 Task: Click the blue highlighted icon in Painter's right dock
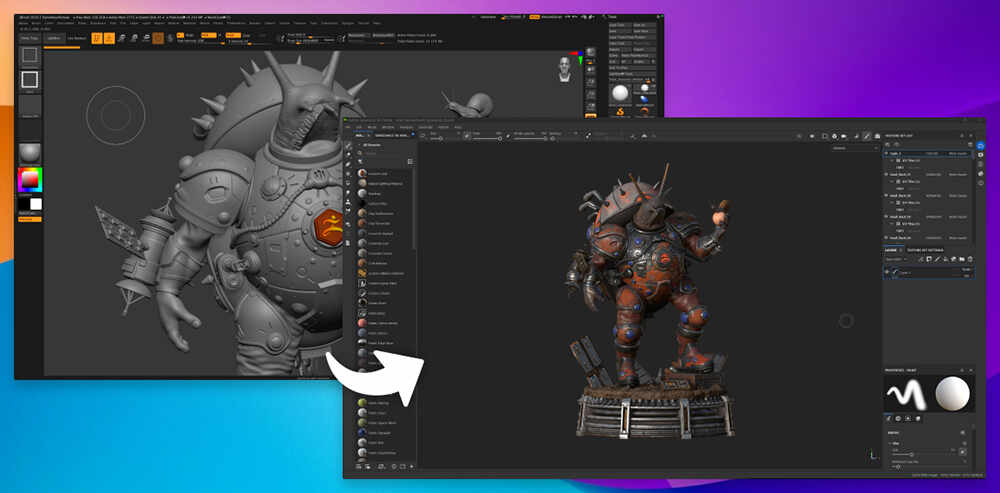click(980, 146)
